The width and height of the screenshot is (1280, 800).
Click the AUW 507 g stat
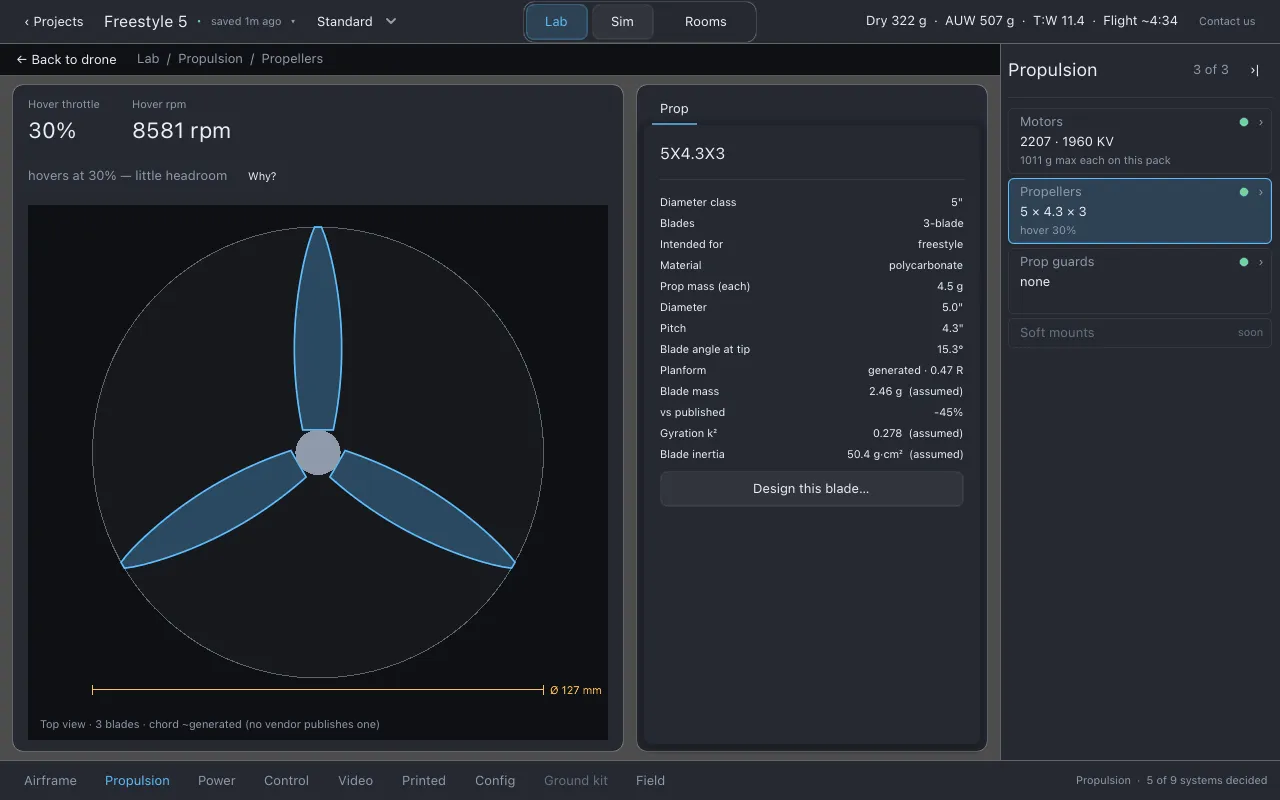[979, 21]
